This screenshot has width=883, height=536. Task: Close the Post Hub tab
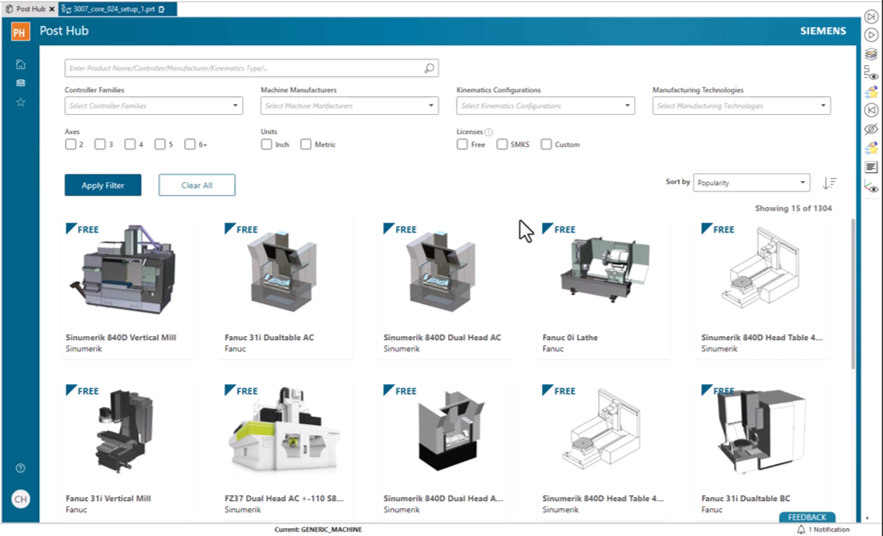pyautogui.click(x=52, y=9)
